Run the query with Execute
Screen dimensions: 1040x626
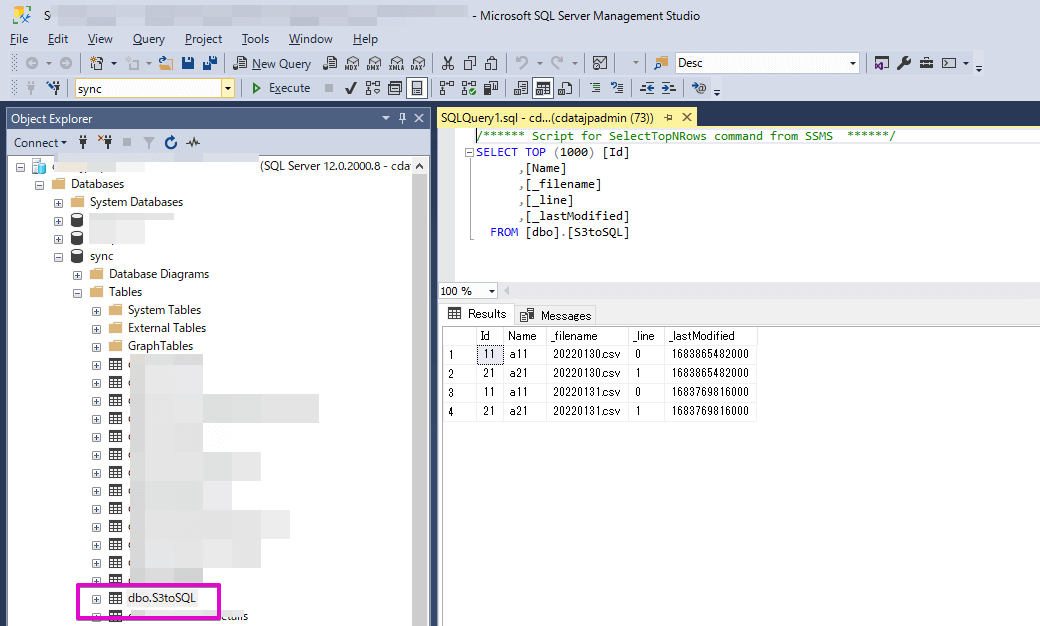(281, 88)
